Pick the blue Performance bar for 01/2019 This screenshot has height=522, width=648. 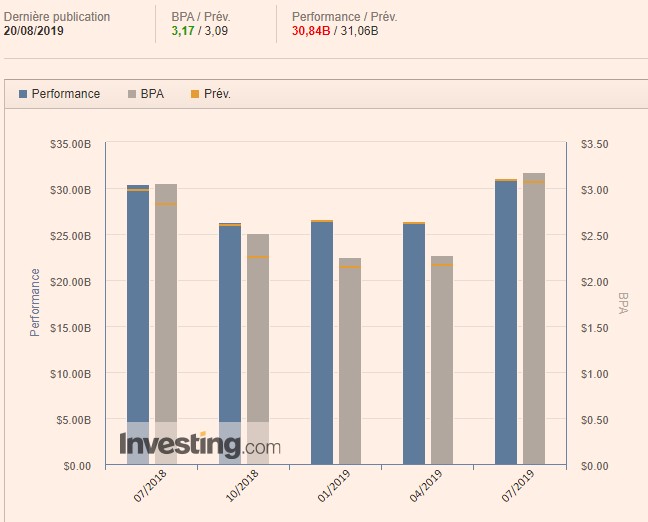pos(322,340)
